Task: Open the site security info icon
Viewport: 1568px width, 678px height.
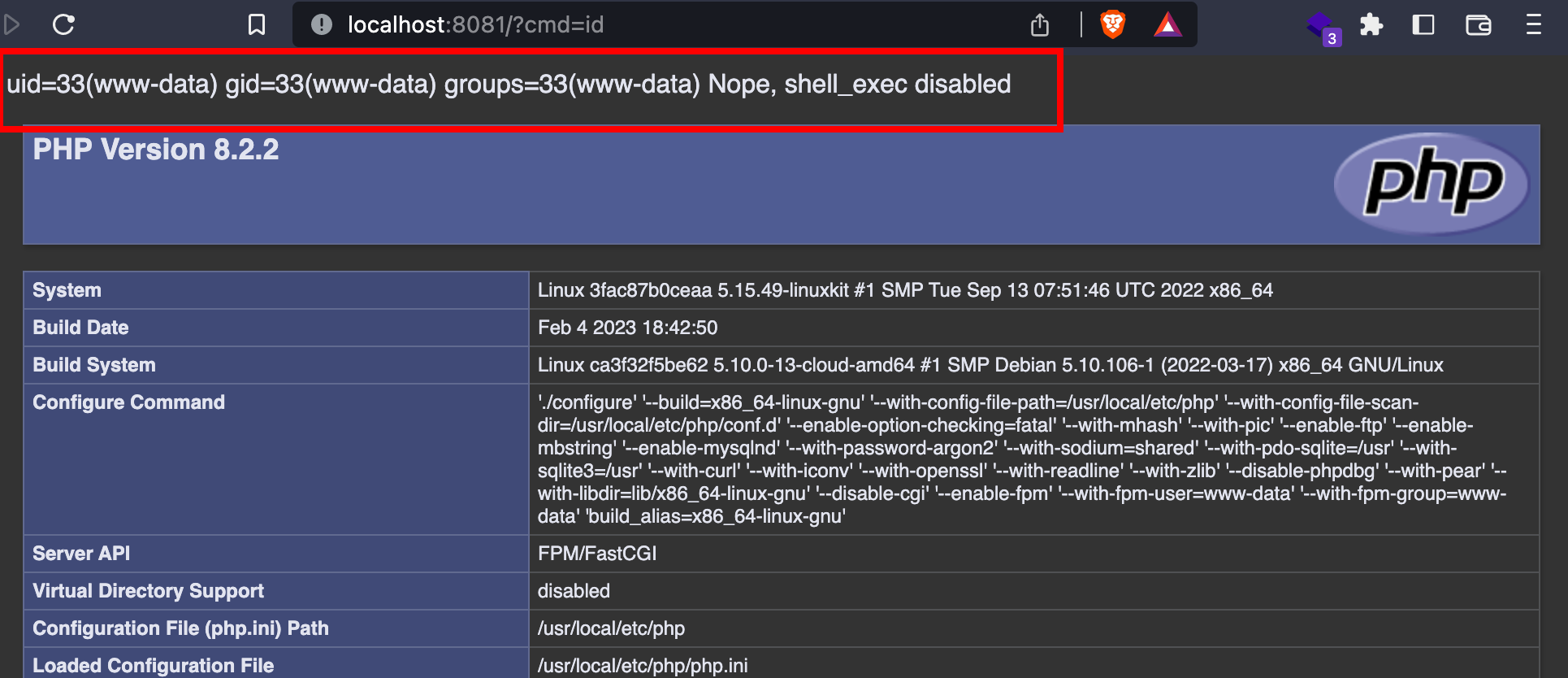Action: (322, 24)
